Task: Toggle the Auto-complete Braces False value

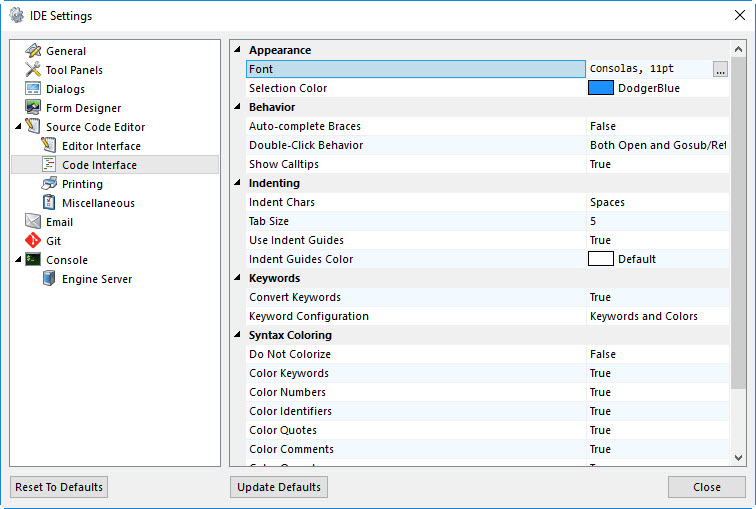Action: point(657,126)
